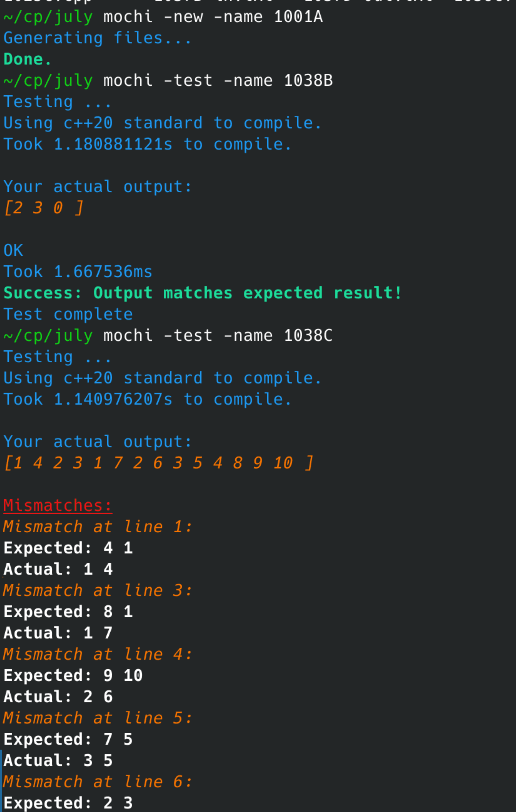Click the bold green 'Done.' message
The image size is (516, 812).
tap(27, 60)
